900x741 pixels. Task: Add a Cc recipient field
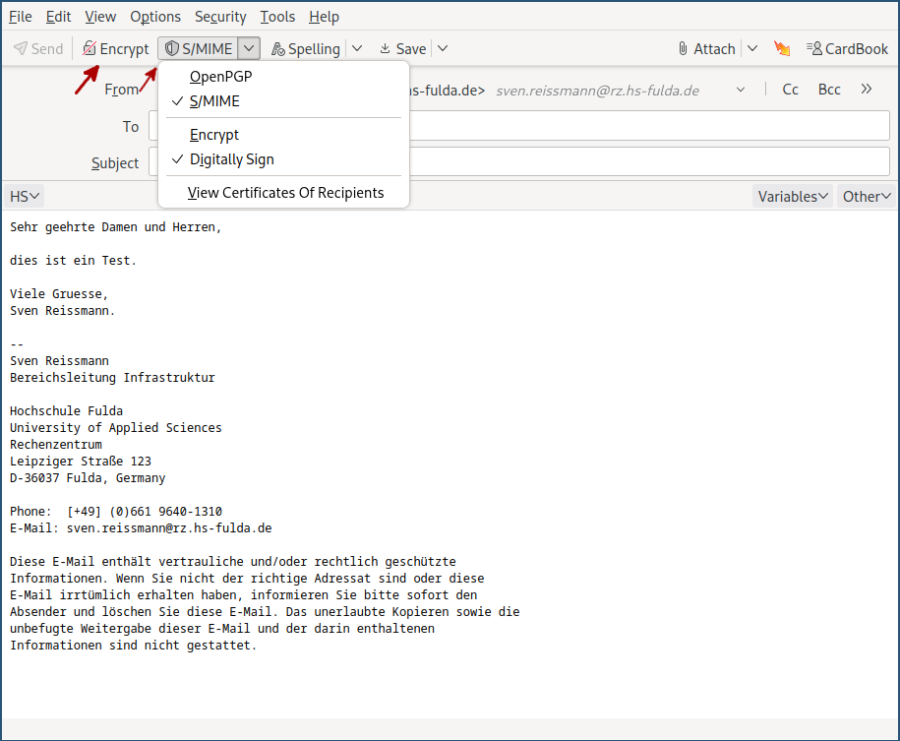coord(790,89)
